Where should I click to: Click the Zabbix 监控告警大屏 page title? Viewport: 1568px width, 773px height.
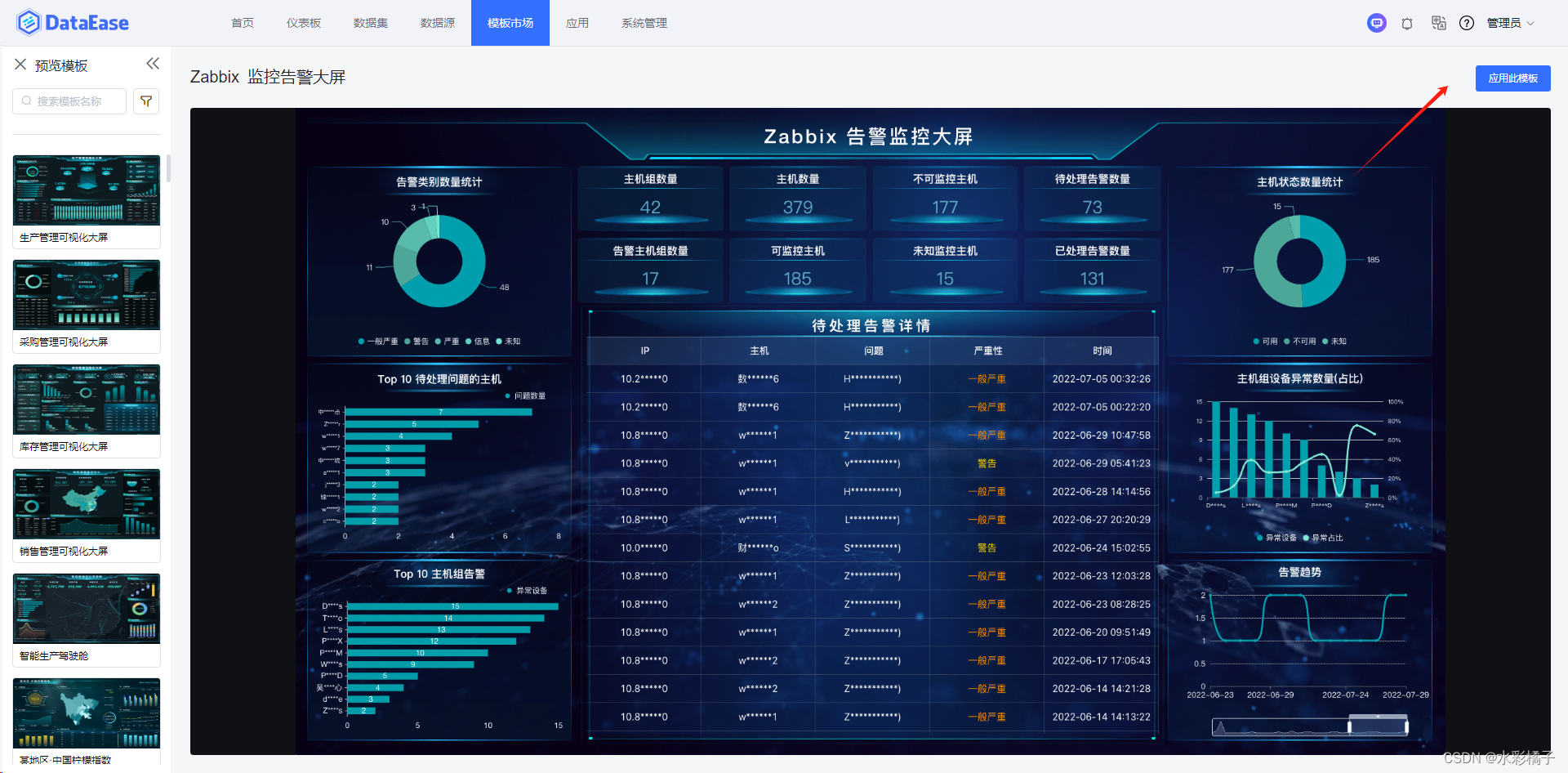point(268,77)
